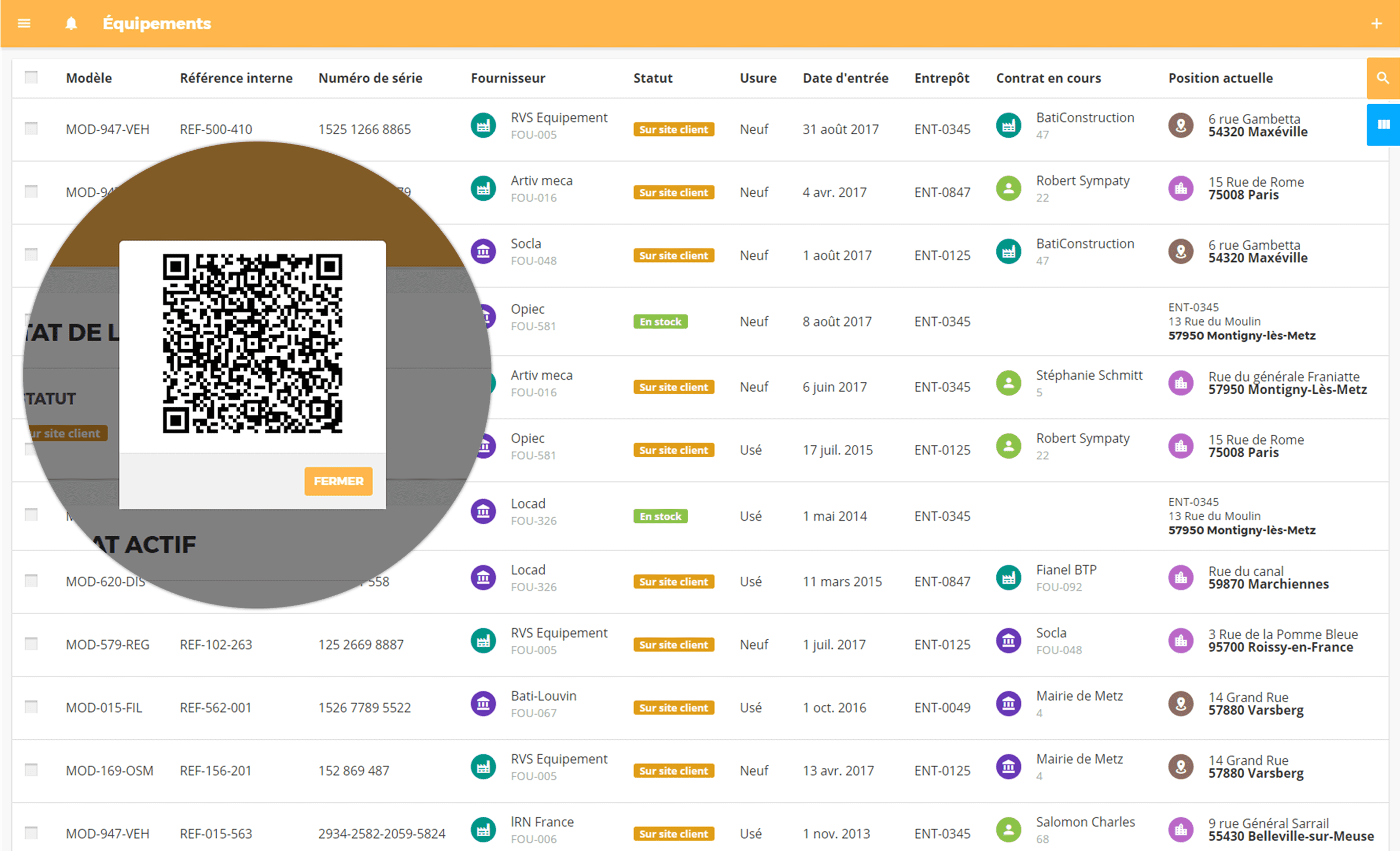Click RVS Equipement icon in MOD-579-REG row

pos(483,641)
